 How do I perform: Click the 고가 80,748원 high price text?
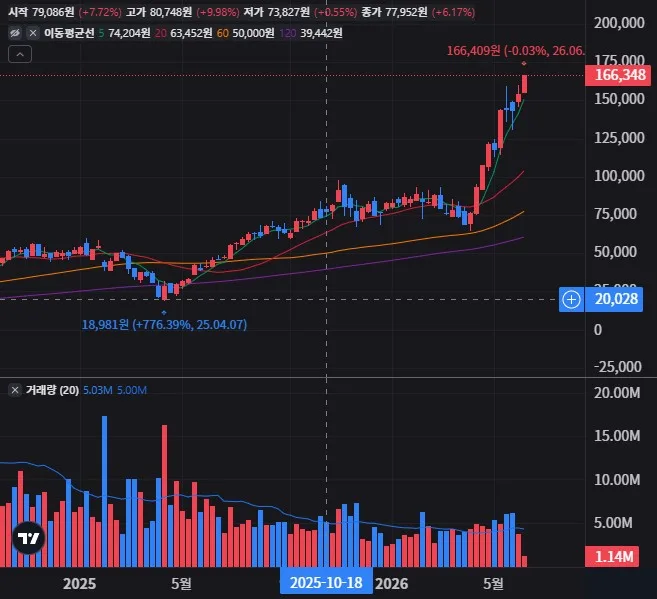point(159,12)
